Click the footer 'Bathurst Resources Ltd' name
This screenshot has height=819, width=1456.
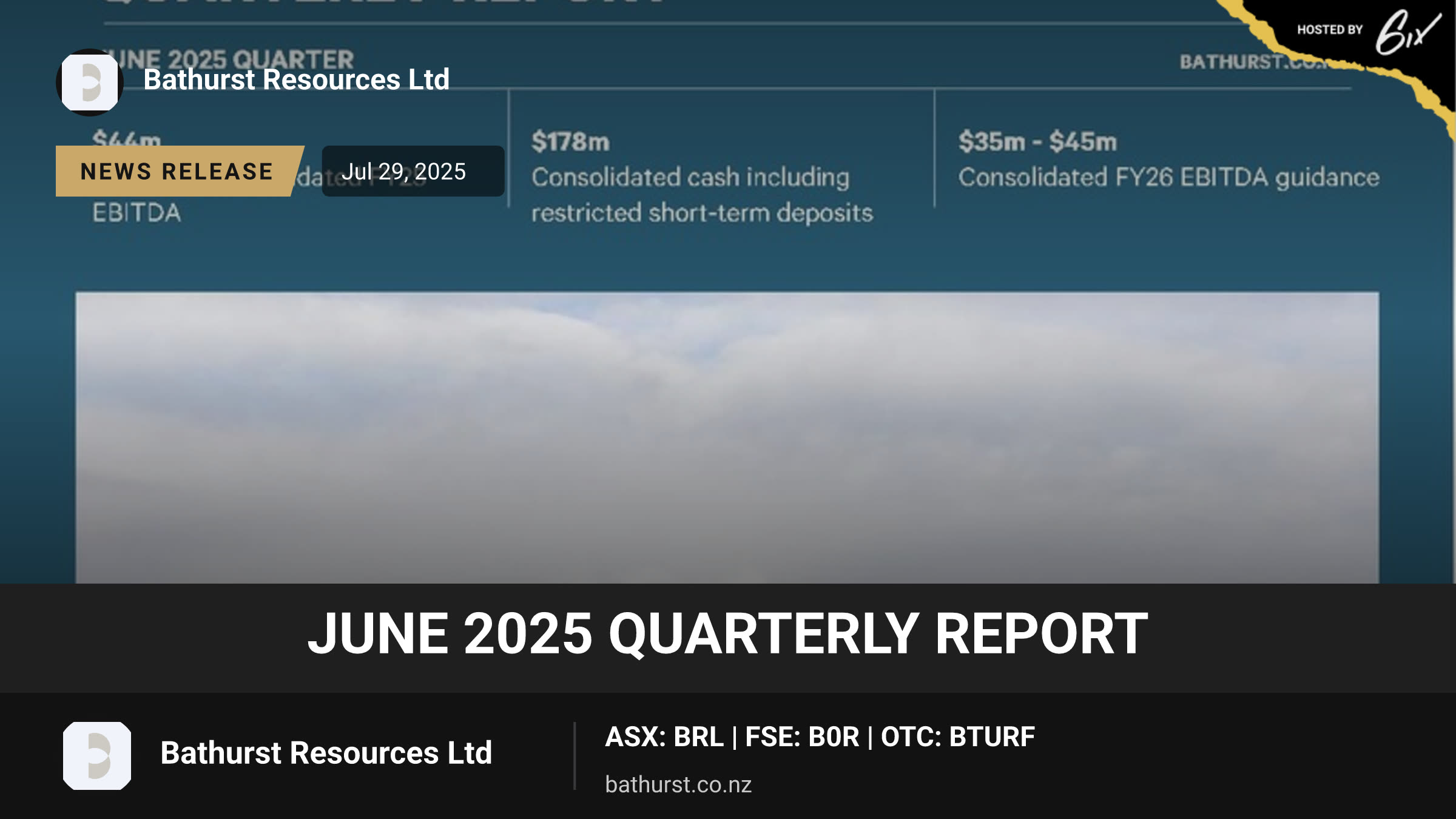[326, 753]
